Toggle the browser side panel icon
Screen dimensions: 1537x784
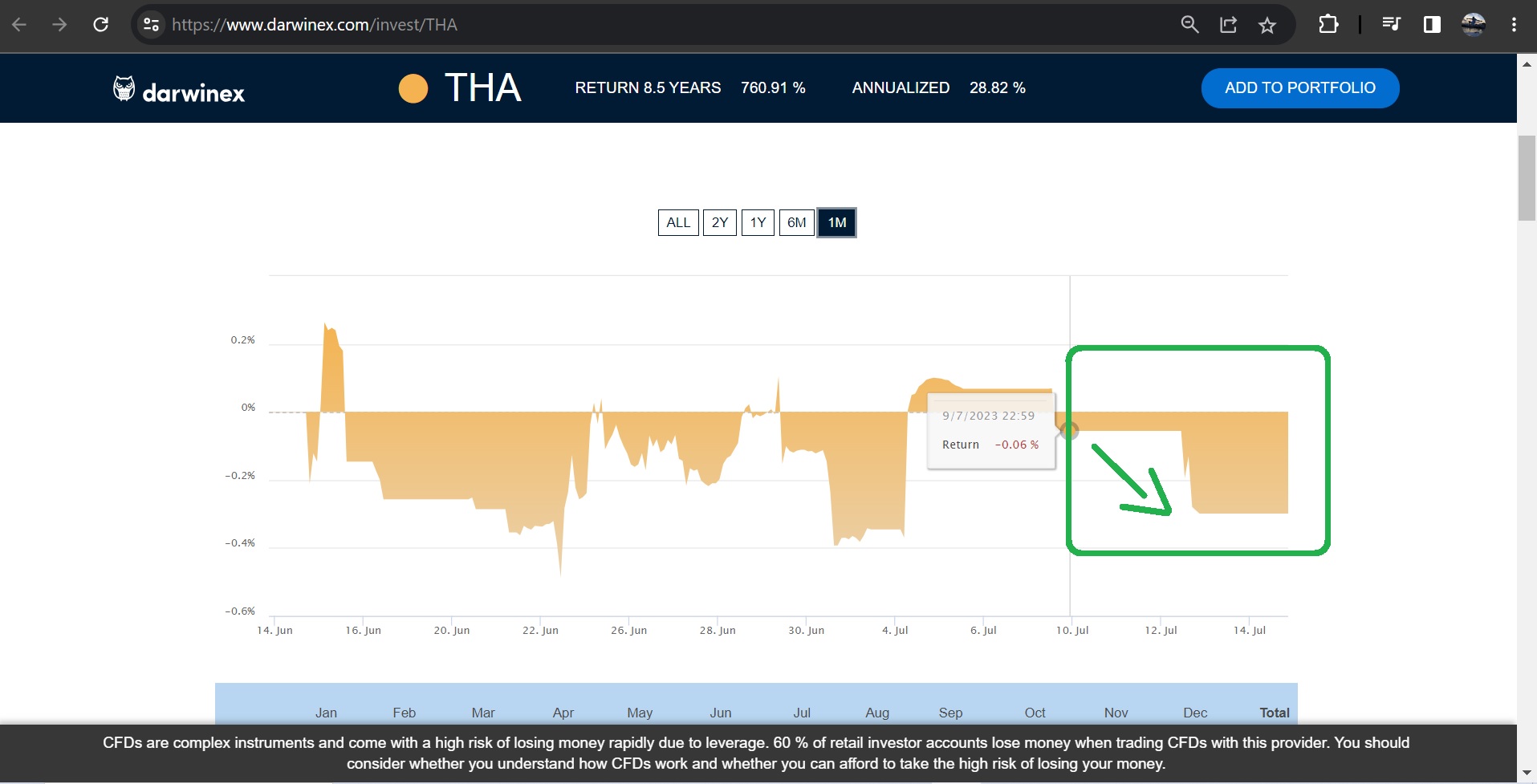pos(1432,25)
